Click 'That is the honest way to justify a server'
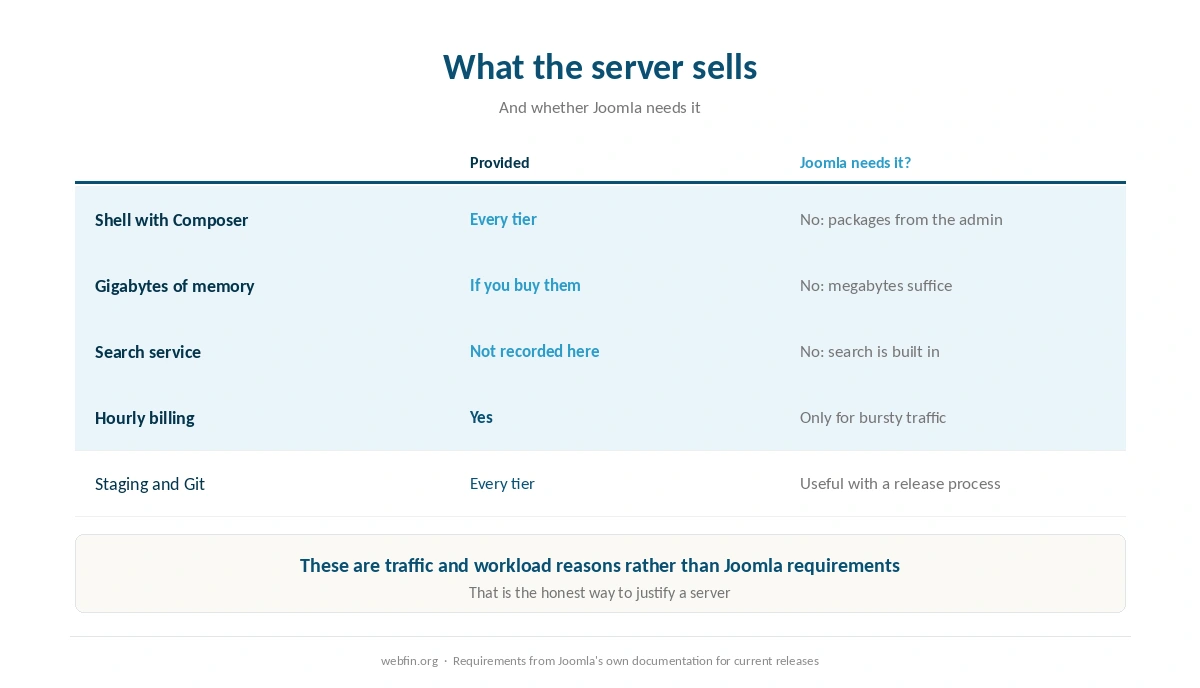Viewport: 1200px width, 688px height. [600, 593]
